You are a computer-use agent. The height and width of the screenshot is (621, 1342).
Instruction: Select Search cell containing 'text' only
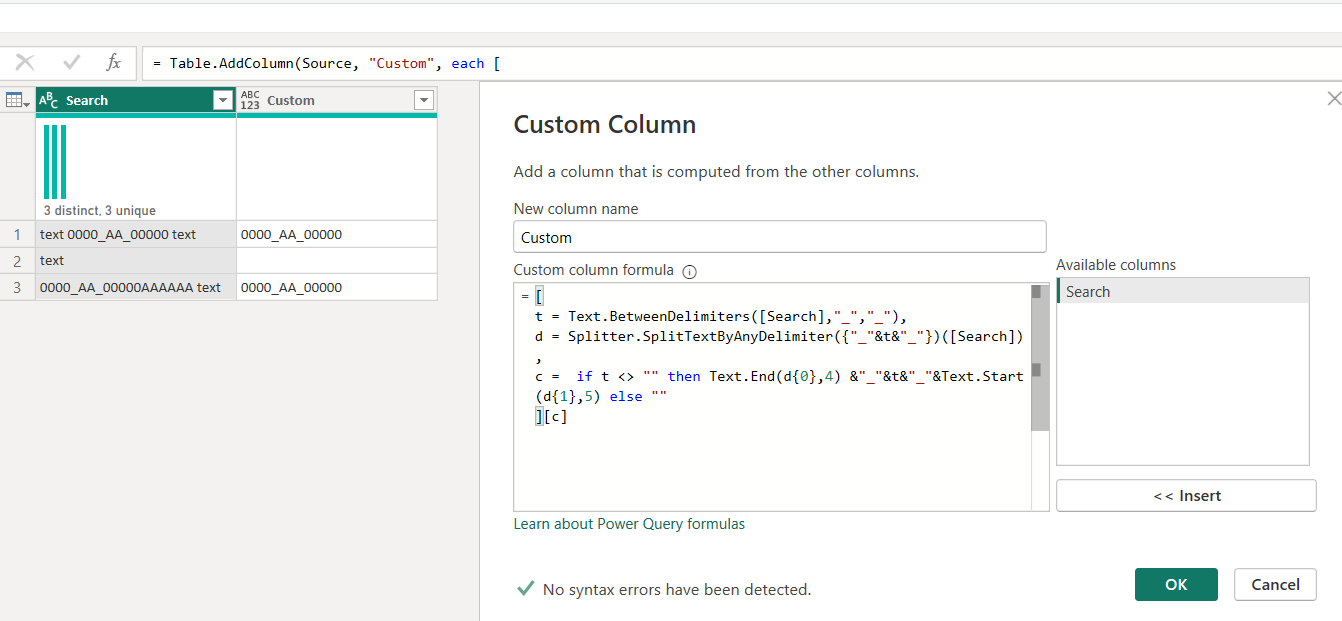click(136, 260)
